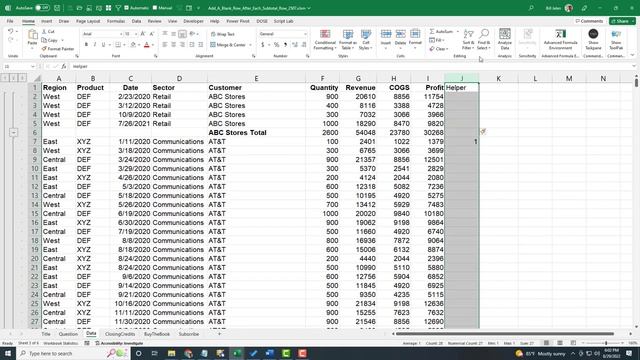Image resolution: width=640 pixels, height=360 pixels.
Task: Click the formula bar showing Helper
Action: (351, 66)
